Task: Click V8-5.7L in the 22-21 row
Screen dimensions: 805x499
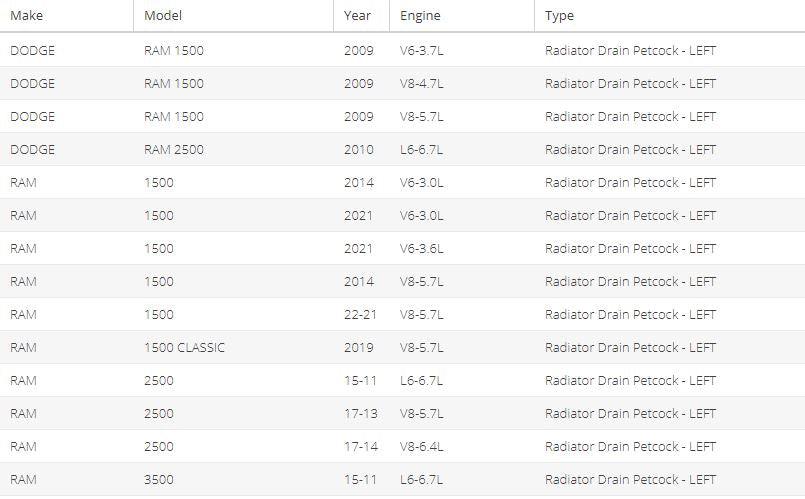Action: click(x=421, y=314)
